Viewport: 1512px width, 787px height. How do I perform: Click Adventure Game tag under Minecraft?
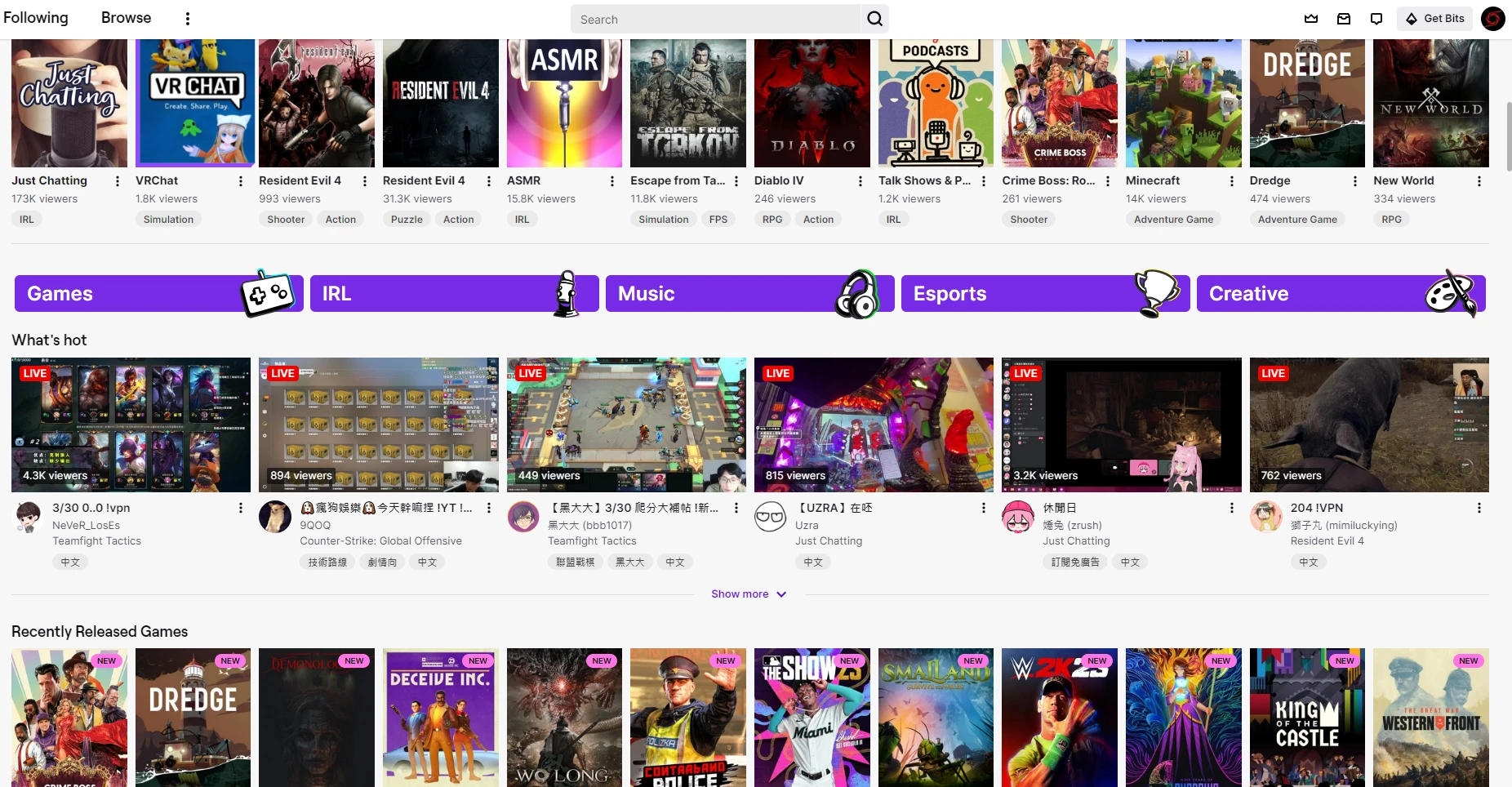[1173, 220]
